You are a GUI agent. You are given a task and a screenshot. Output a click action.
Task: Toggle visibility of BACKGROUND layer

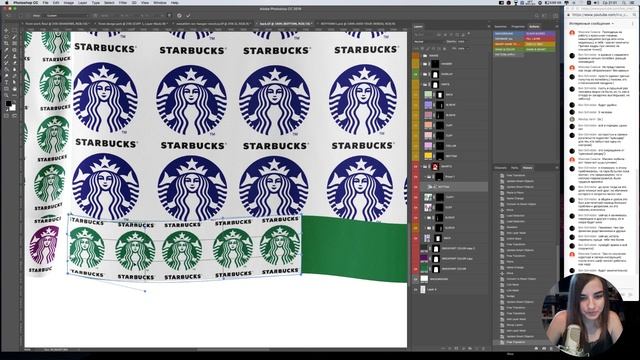pyautogui.click(x=416, y=279)
